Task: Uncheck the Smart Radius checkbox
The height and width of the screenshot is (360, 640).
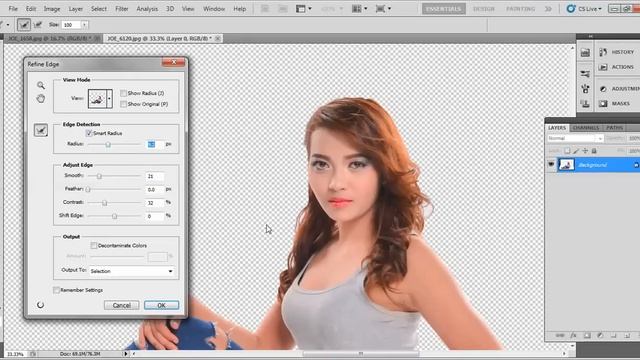Action: 89,133
